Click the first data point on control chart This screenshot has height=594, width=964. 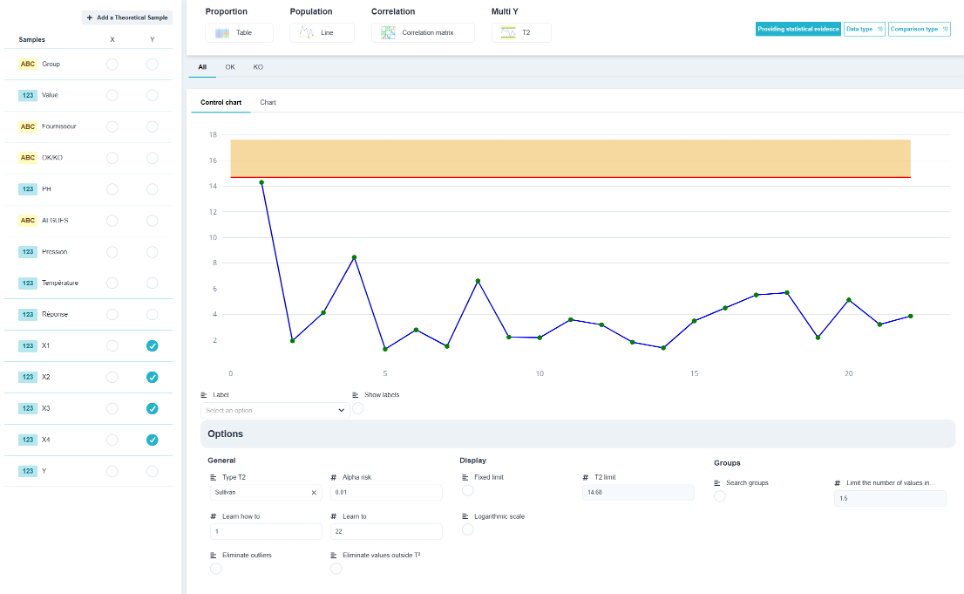click(x=262, y=183)
